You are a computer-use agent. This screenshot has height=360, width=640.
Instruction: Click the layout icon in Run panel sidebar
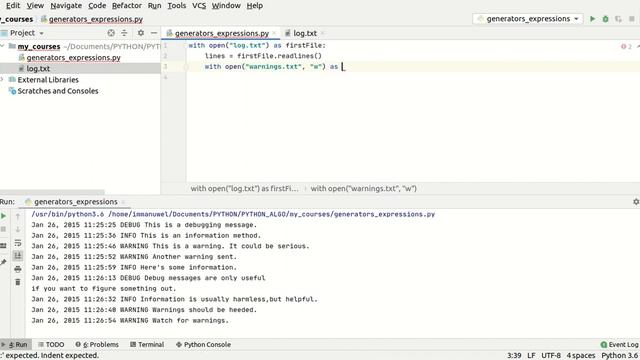pyautogui.click(x=4, y=245)
